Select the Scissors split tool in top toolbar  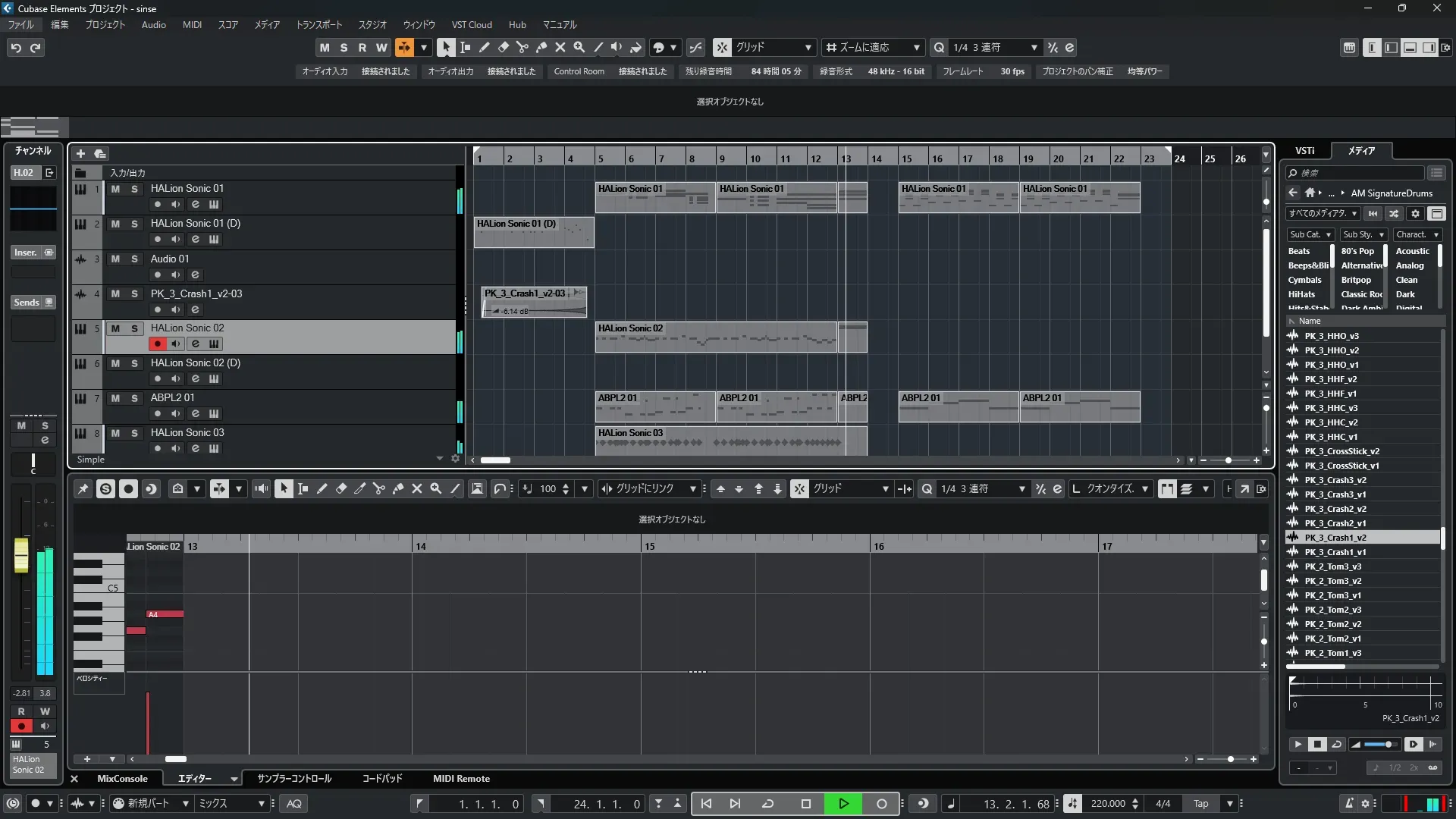coord(522,47)
